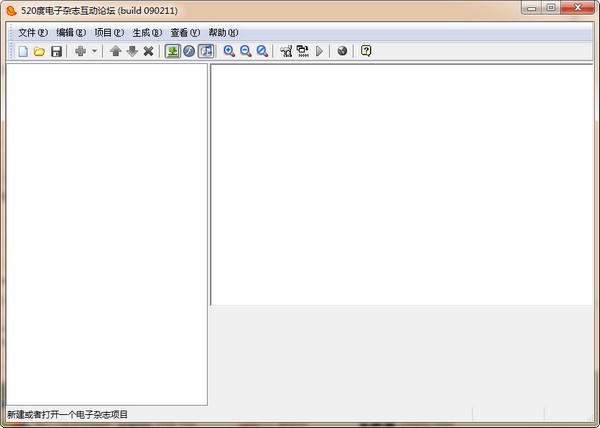Click the Help question mark icon

coord(366,51)
